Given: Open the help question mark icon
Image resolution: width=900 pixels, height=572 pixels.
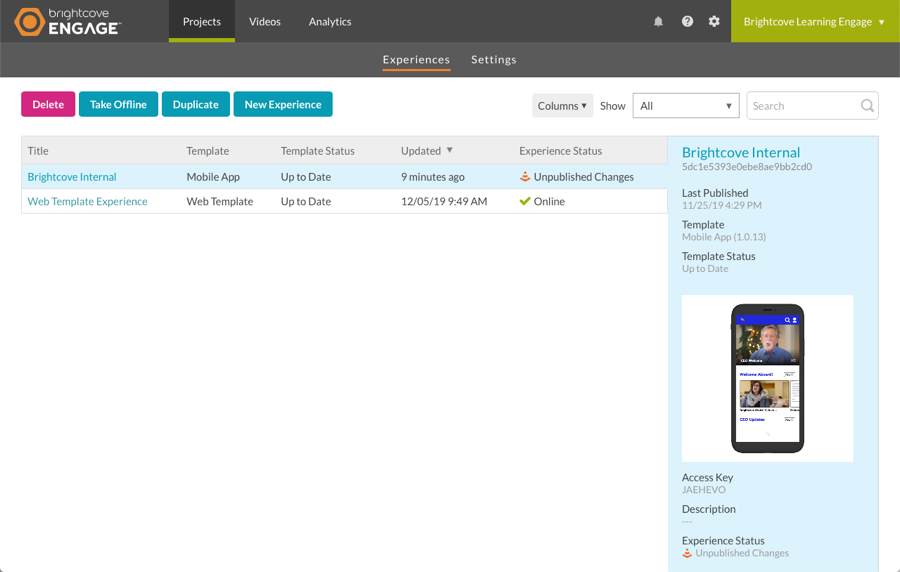Looking at the screenshot, I should tap(687, 22).
